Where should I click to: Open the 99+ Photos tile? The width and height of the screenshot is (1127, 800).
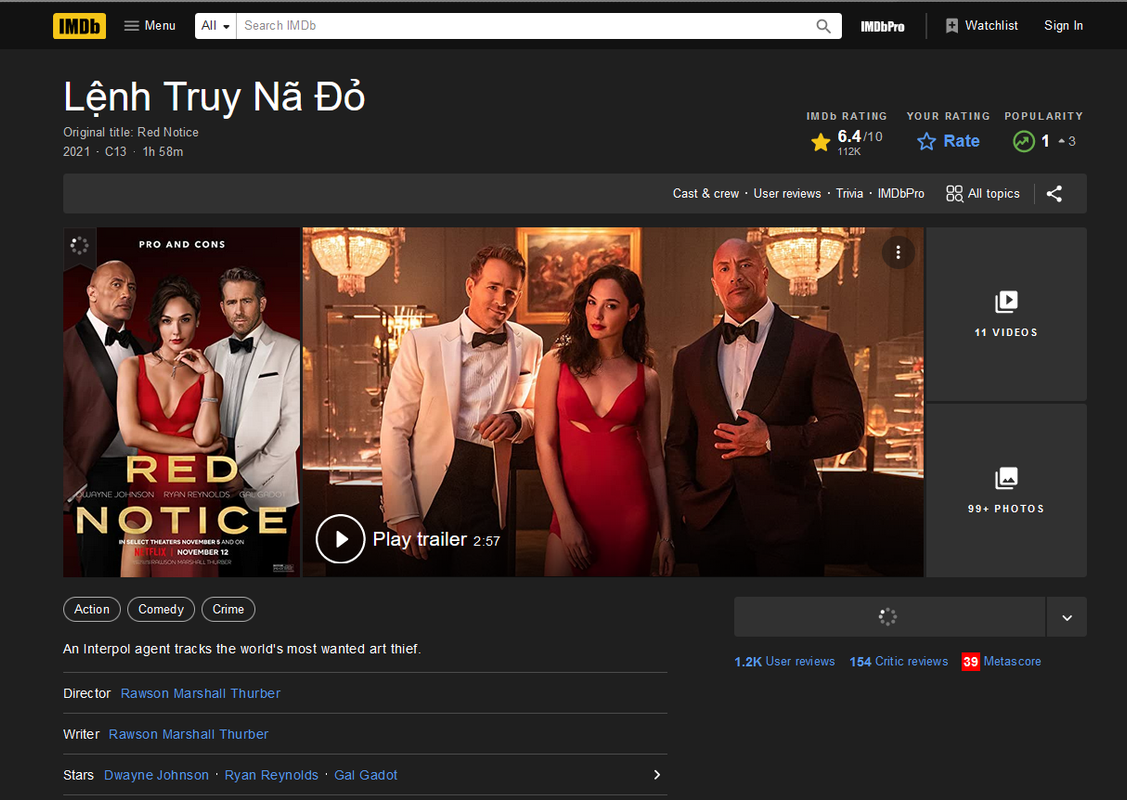(x=1006, y=490)
